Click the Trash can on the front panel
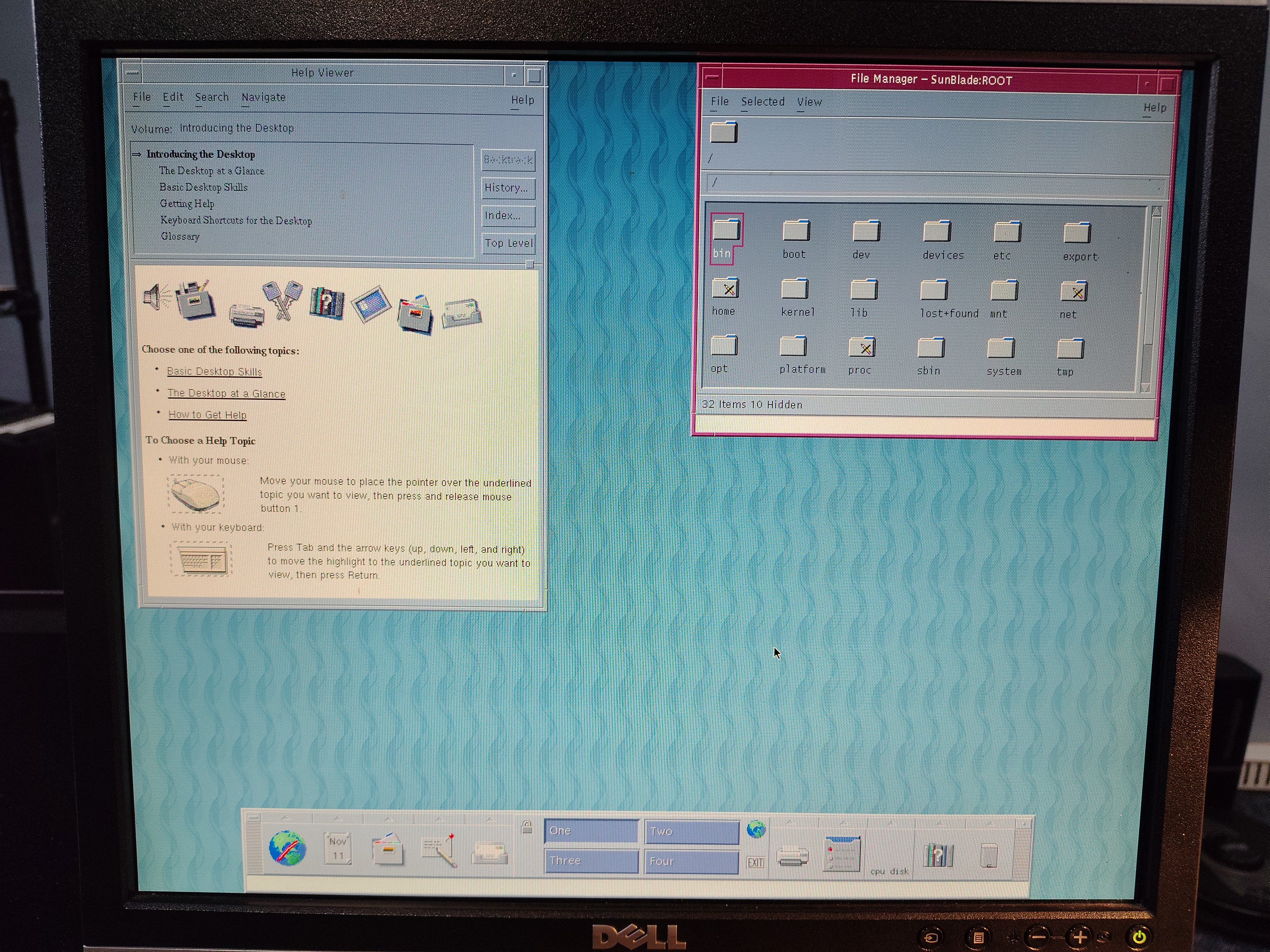 (989, 856)
